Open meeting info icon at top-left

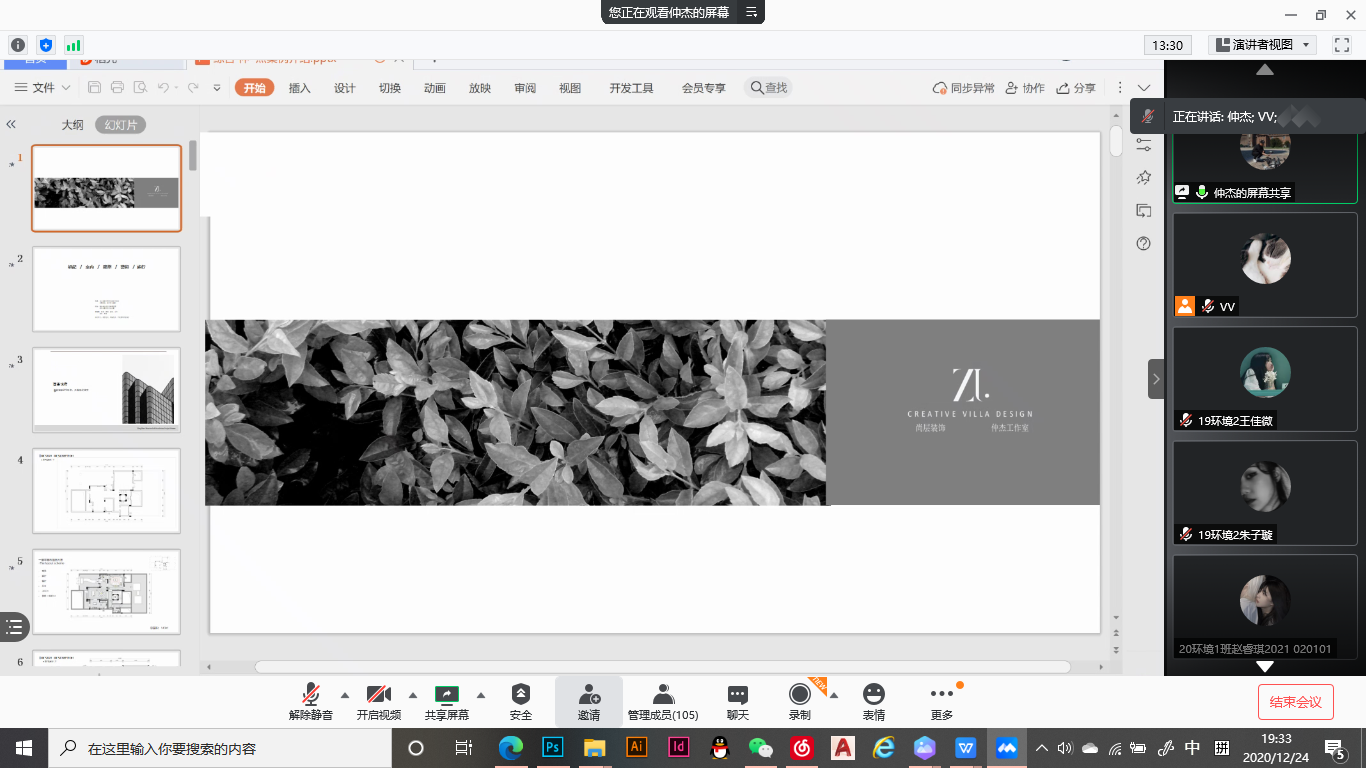(17, 45)
